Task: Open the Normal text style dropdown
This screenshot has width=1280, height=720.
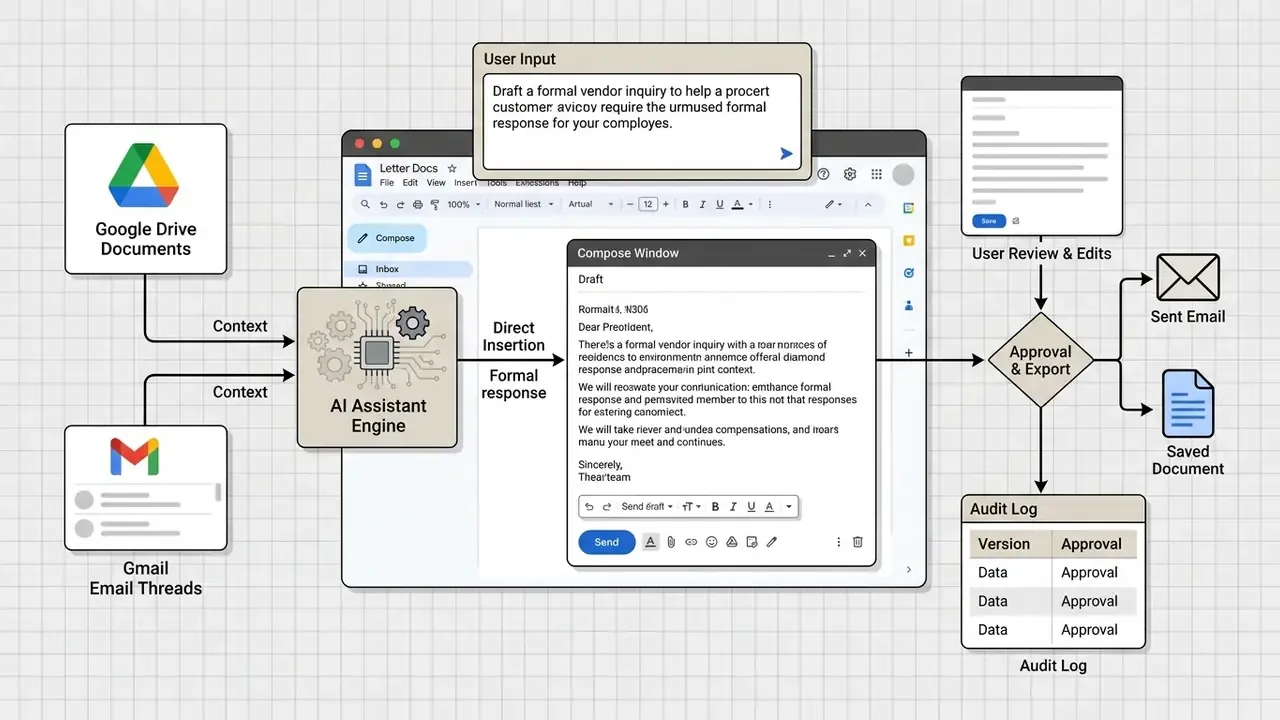Action: click(522, 204)
